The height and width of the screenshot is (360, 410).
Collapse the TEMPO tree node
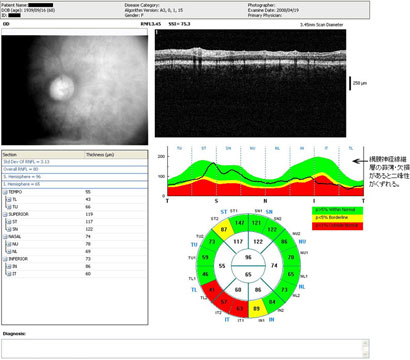(5, 192)
